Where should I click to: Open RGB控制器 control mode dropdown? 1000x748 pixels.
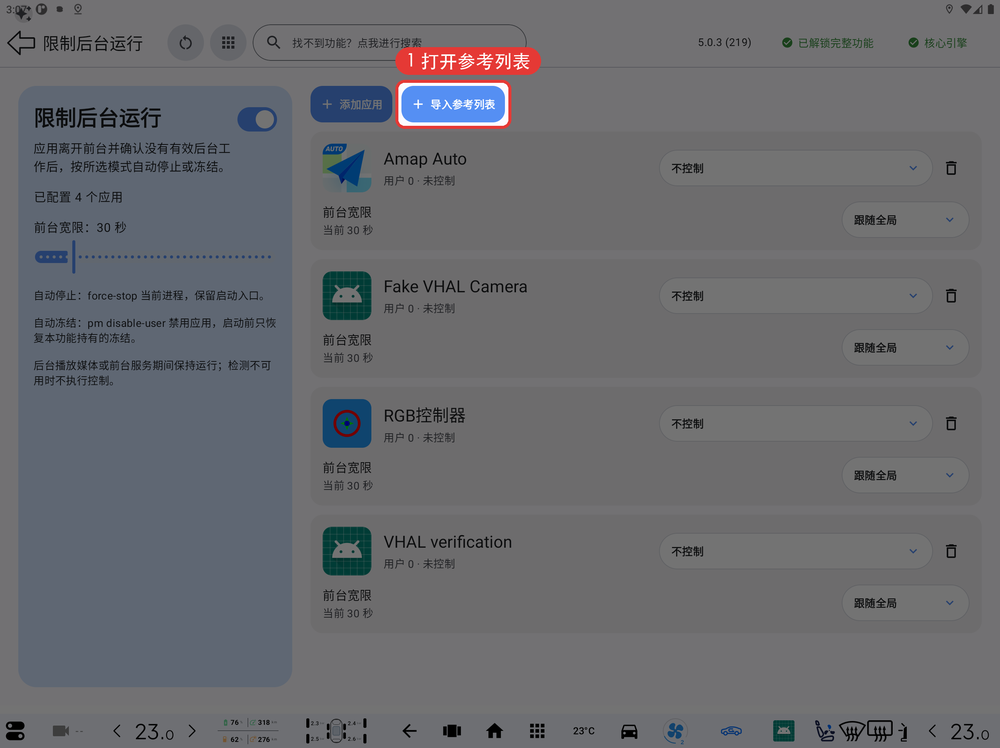point(795,423)
